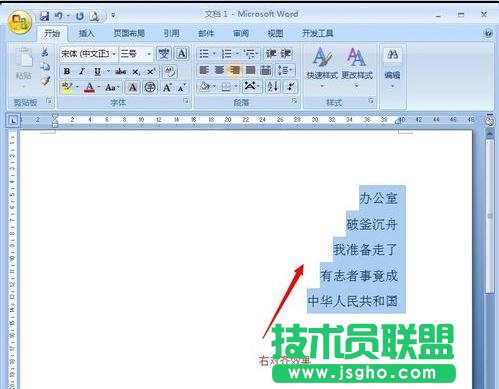Center align the text
The width and height of the screenshot is (499, 389).
pos(219,70)
